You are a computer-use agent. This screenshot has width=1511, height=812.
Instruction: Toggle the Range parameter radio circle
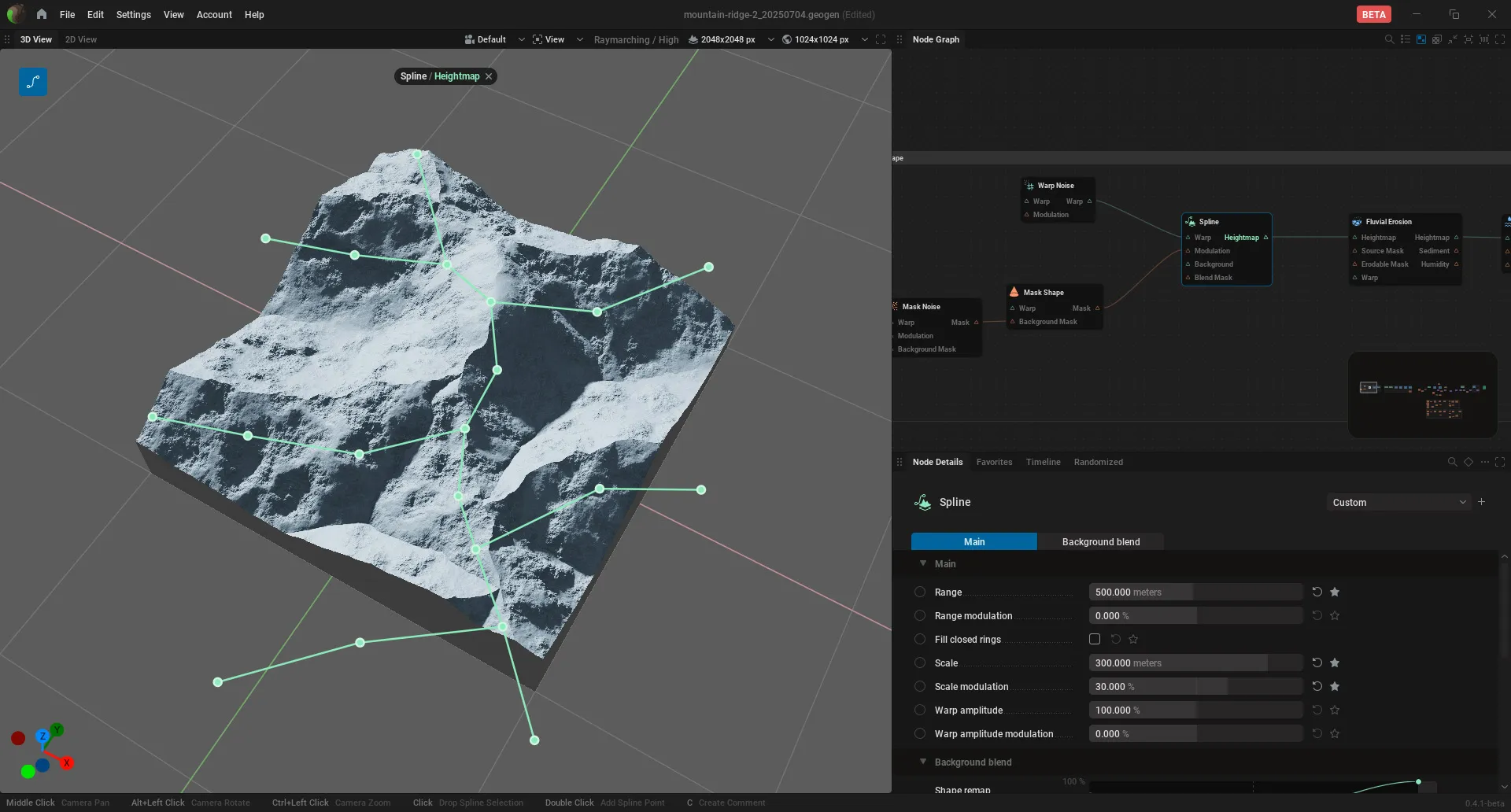[x=920, y=592]
